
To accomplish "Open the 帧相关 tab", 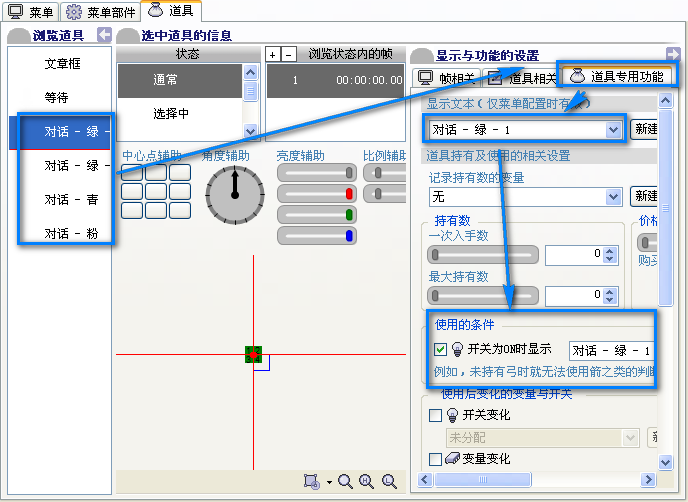I will click(447, 78).
